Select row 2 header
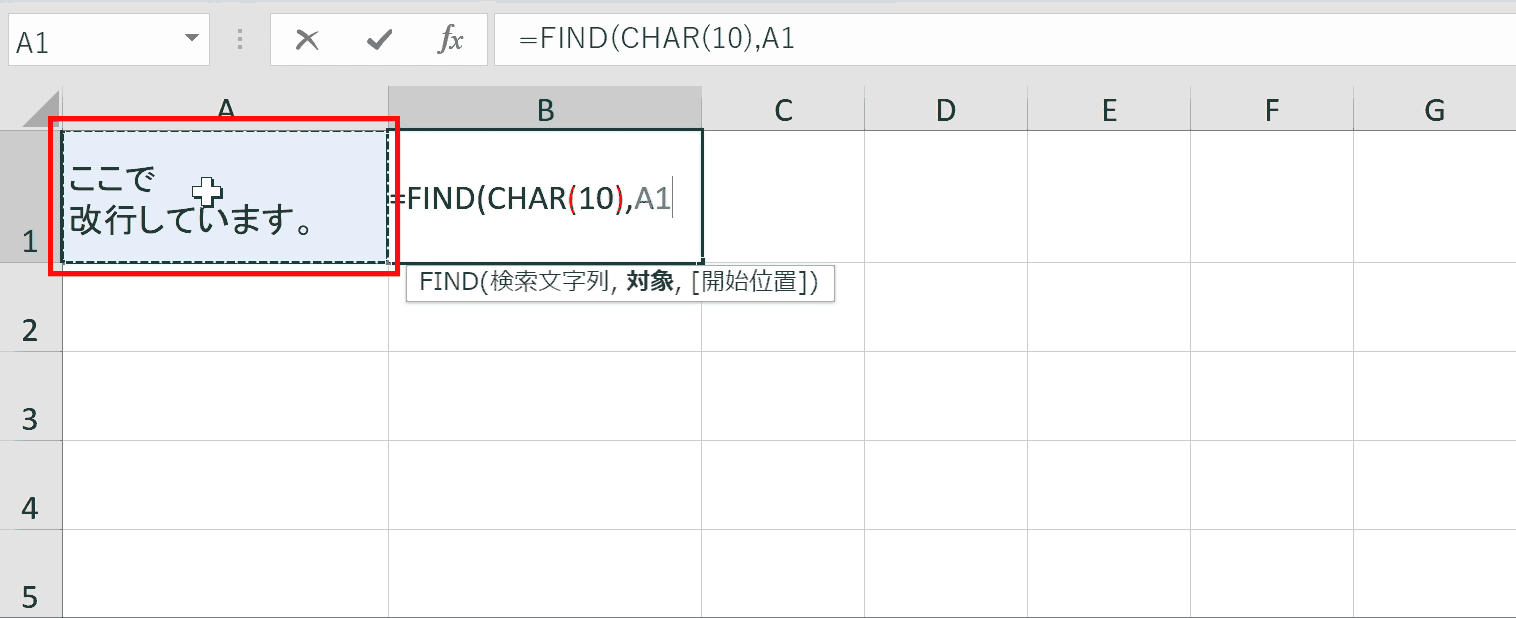1516x618 pixels. 31,307
